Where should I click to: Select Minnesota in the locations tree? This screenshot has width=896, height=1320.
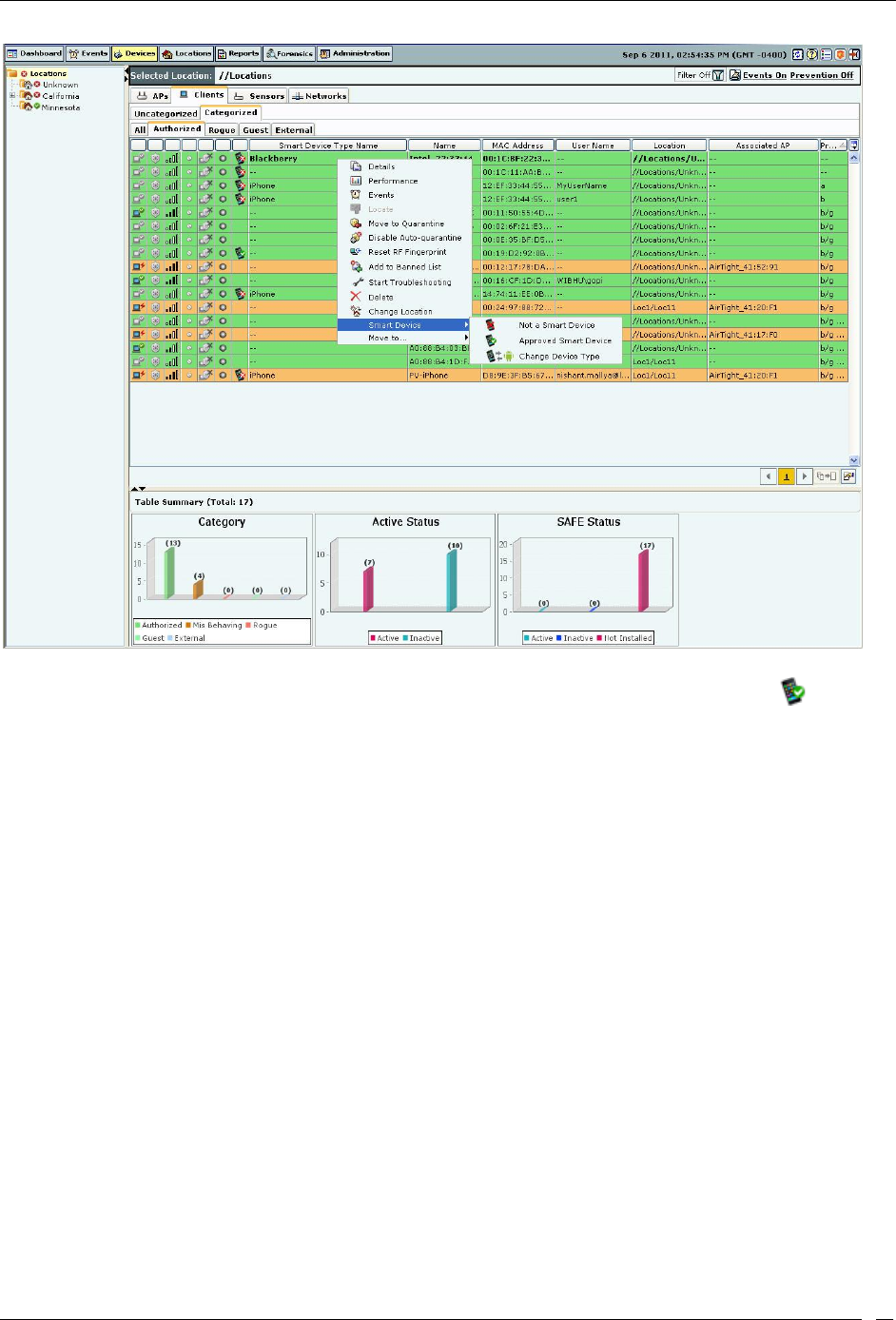click(61, 107)
